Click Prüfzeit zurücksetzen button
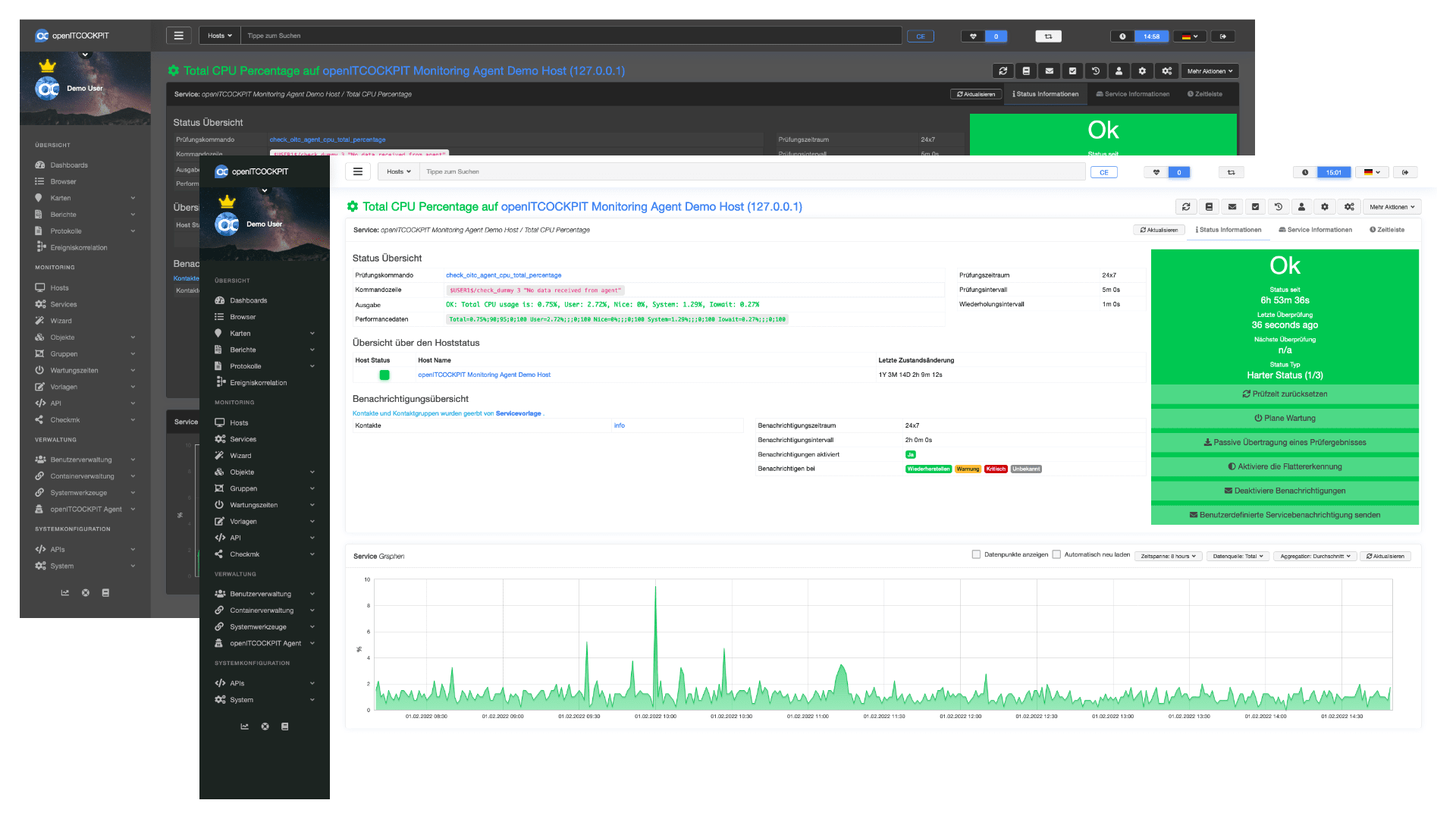Image resolution: width=1456 pixels, height=819 pixels. pyautogui.click(x=1285, y=394)
